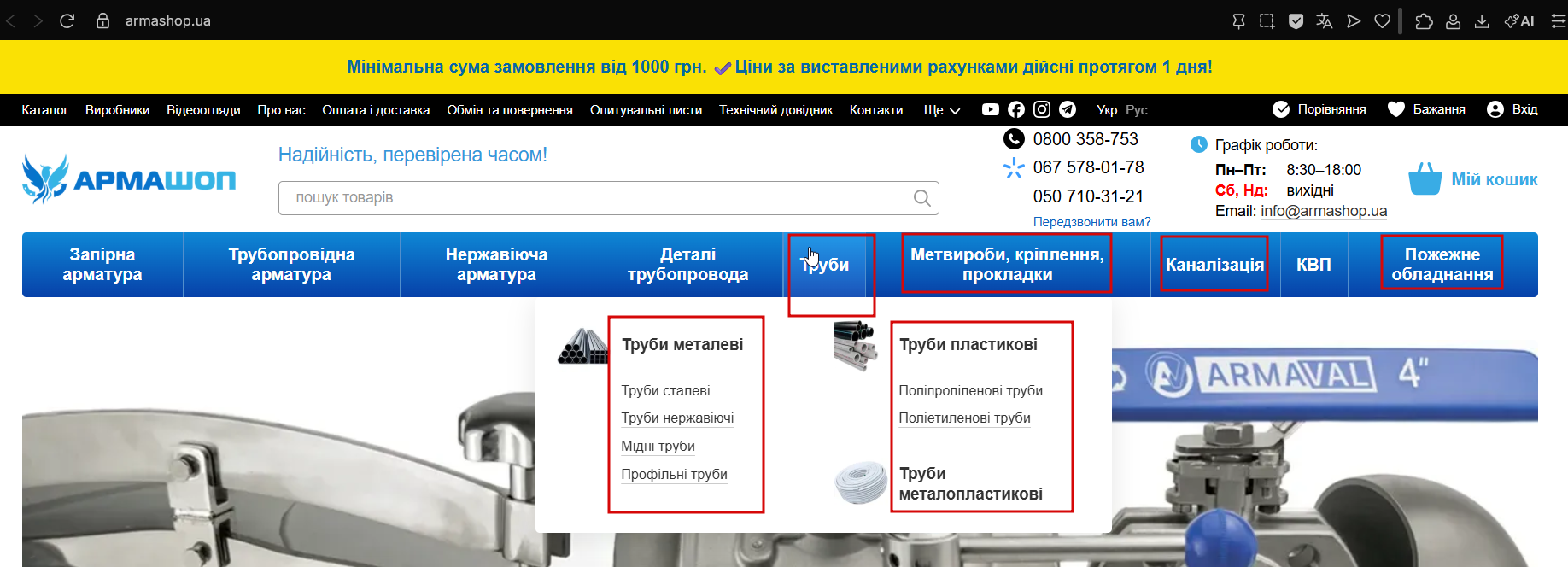
Task: Open Запірна арматура category
Action: click(x=102, y=265)
